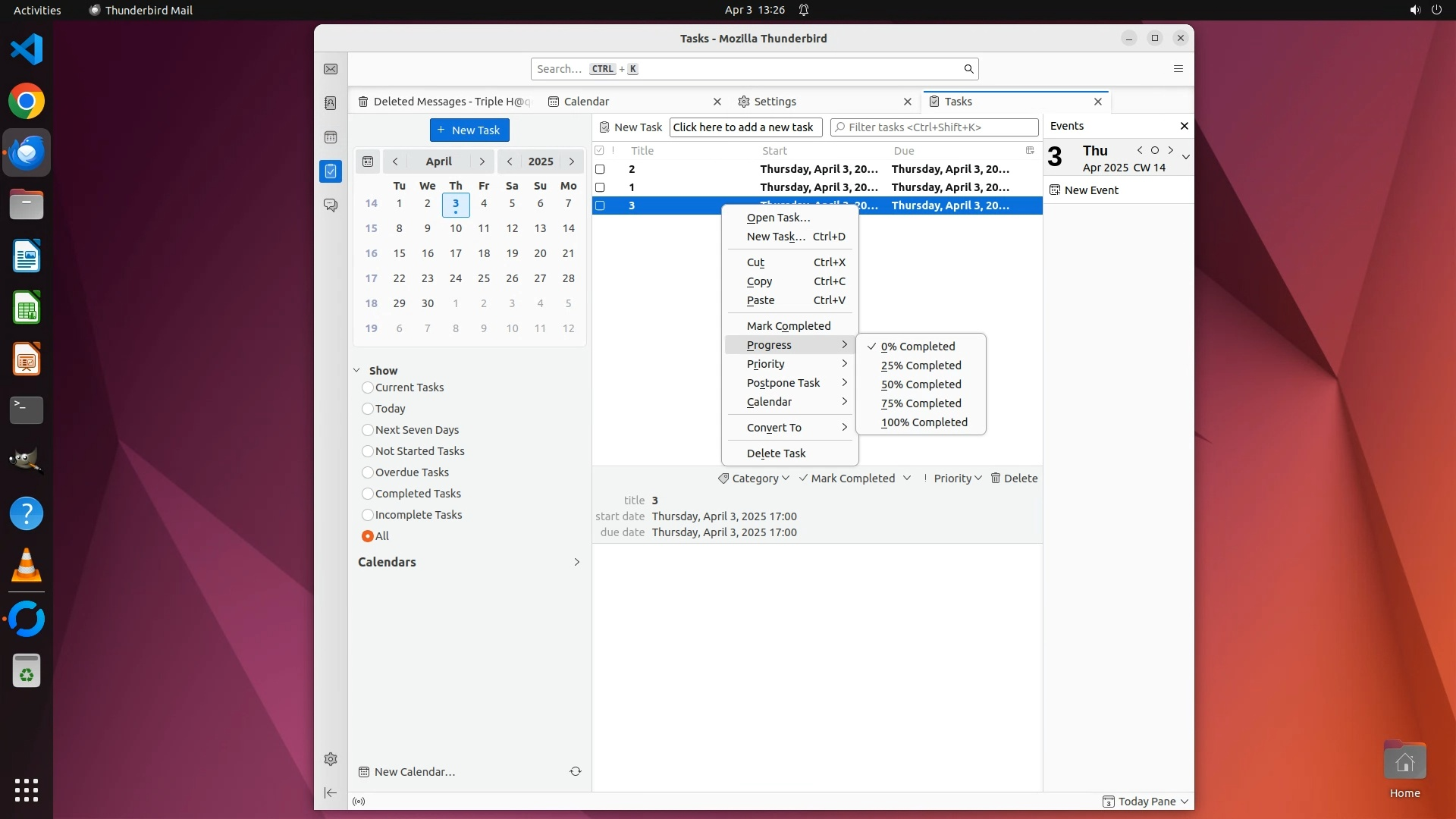Screen dimensions: 1456x819
Task: Expand the Calendars section chevron
Action: [576, 562]
